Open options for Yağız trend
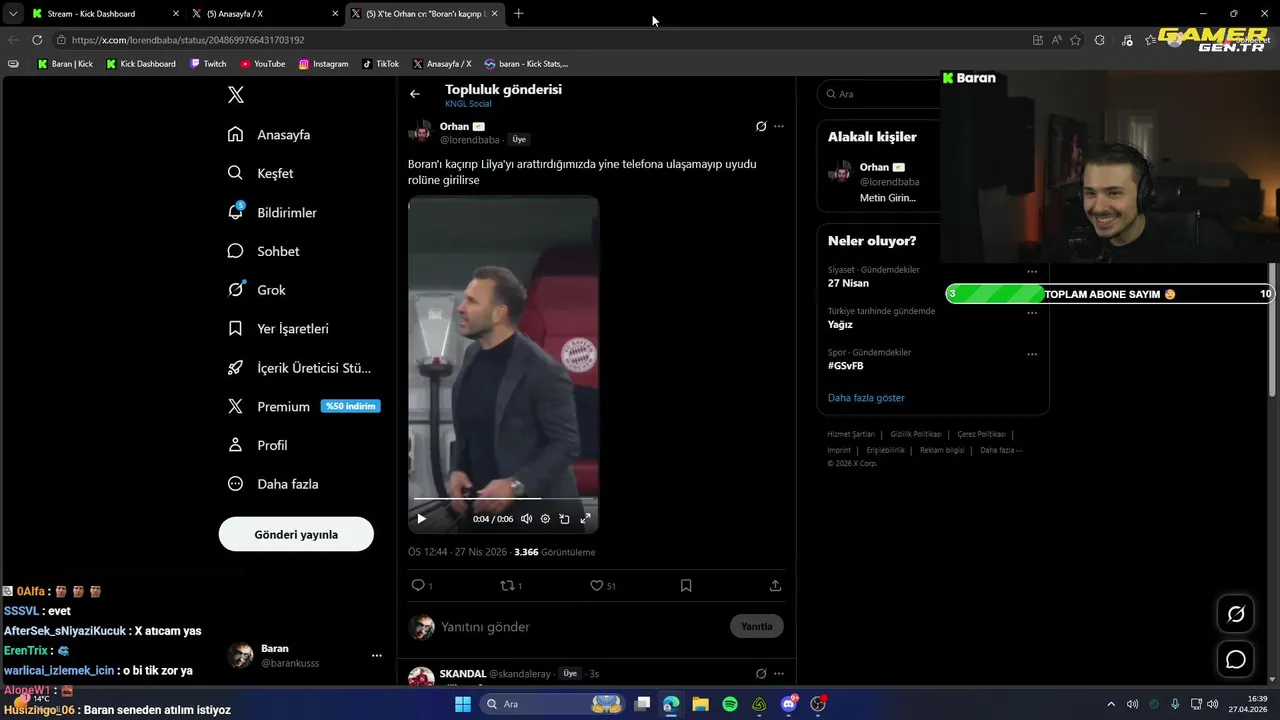This screenshot has height=720, width=1280. pyautogui.click(x=1032, y=312)
